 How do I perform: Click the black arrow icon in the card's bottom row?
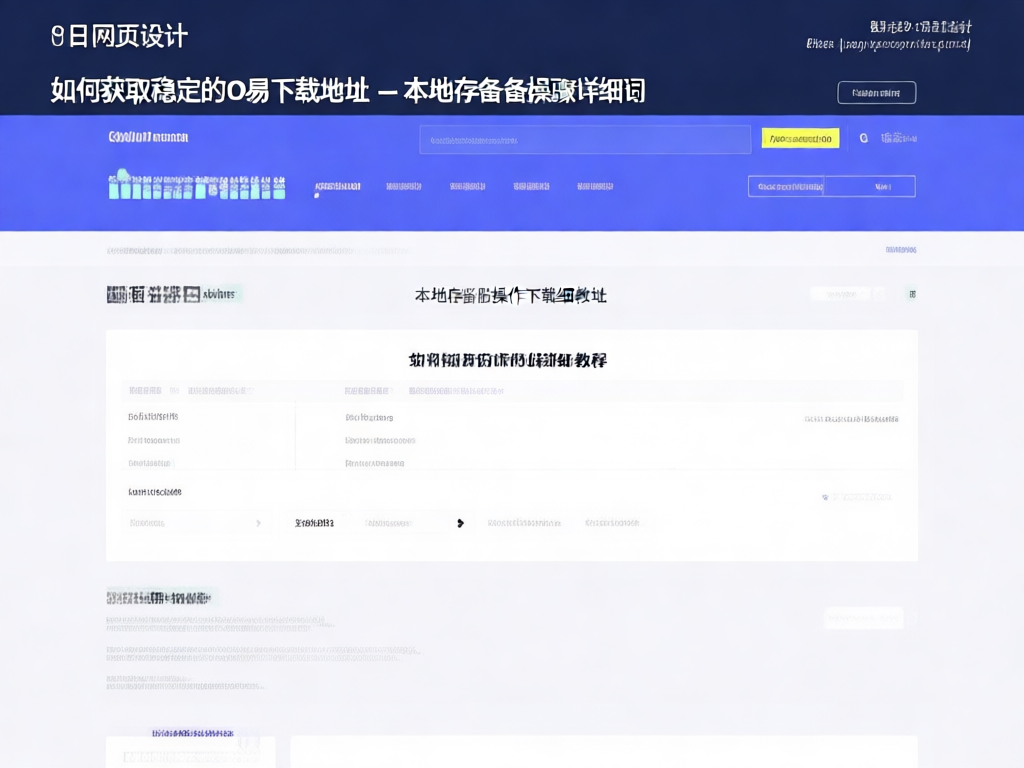pyautogui.click(x=460, y=523)
